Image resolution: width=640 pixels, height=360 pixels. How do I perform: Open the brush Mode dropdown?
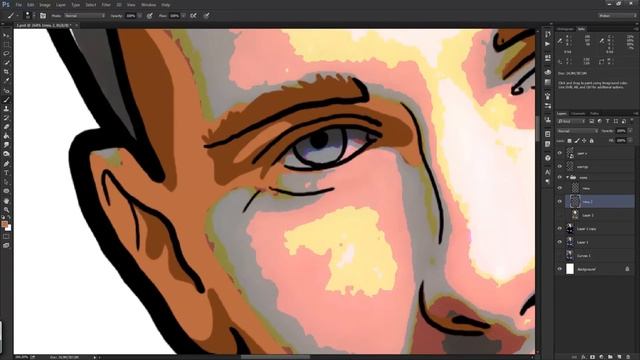84,16
